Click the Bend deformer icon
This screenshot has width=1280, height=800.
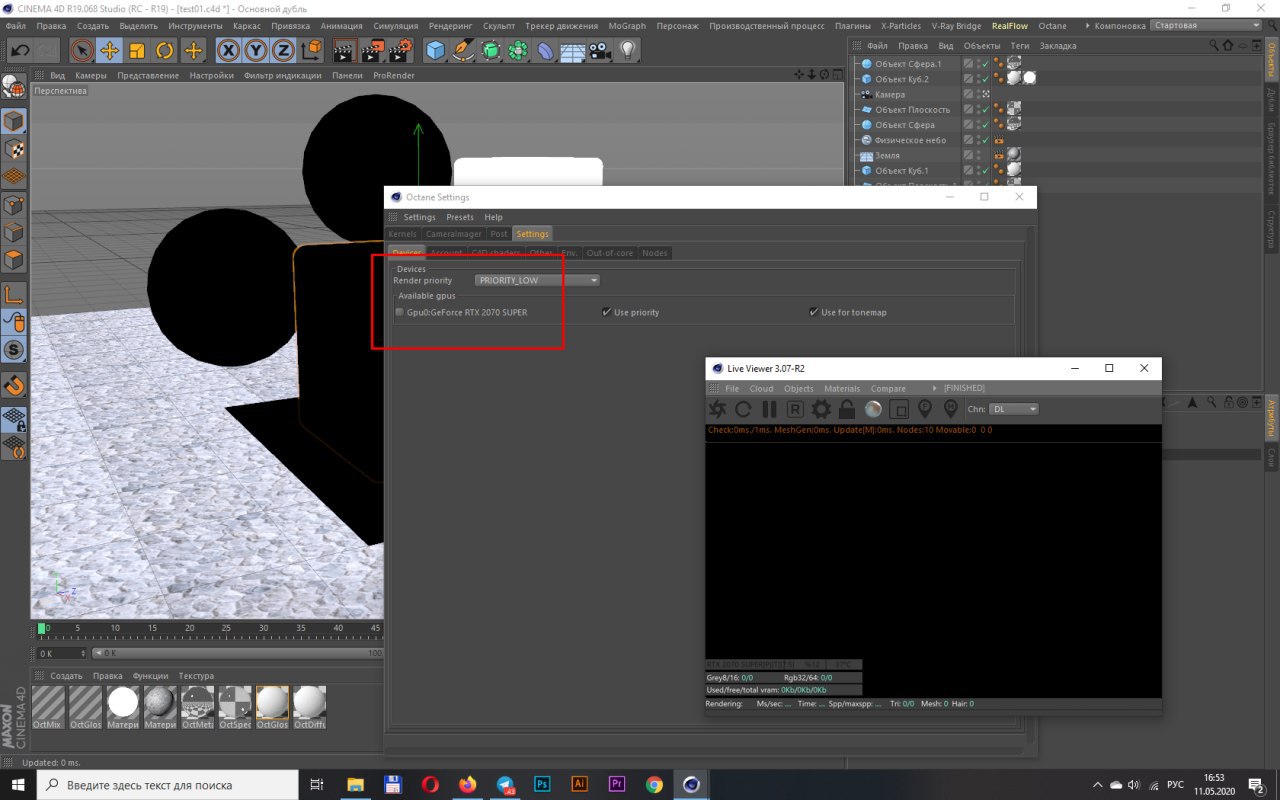click(x=545, y=49)
